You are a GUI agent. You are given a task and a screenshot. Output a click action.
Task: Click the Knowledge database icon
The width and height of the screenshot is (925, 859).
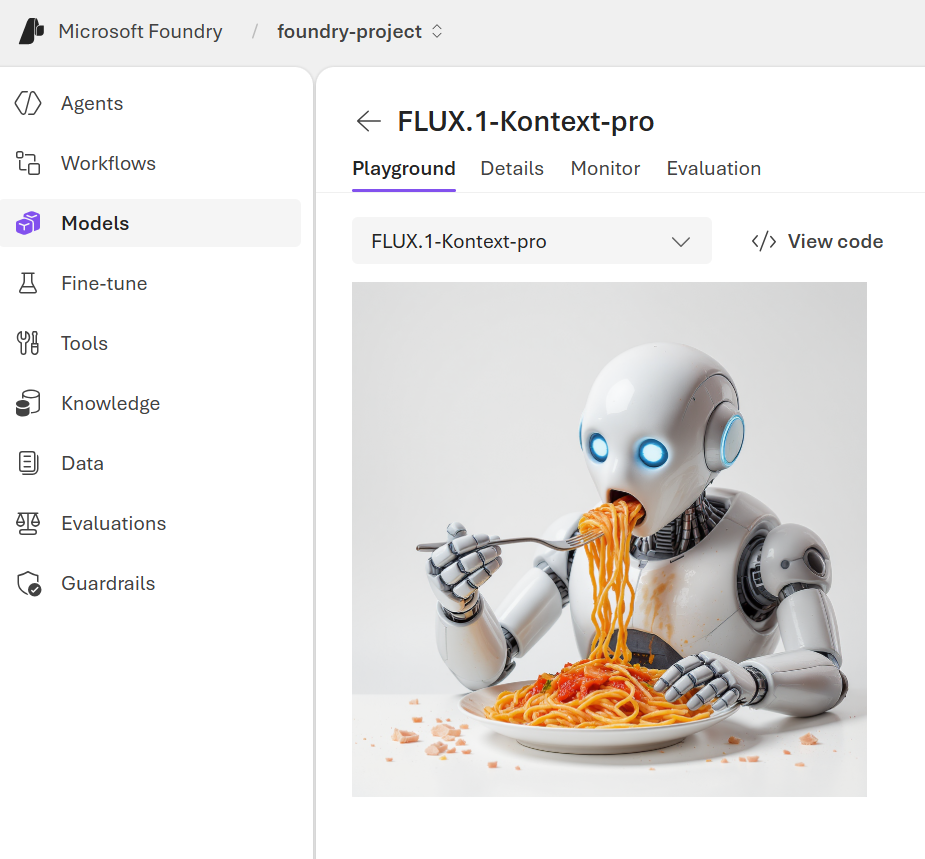25,403
